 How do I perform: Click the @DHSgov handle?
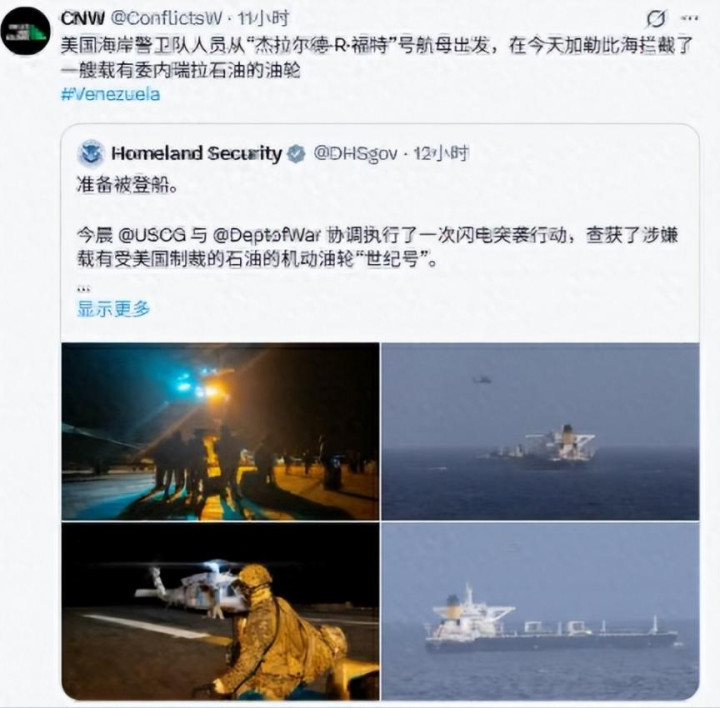click(355, 153)
